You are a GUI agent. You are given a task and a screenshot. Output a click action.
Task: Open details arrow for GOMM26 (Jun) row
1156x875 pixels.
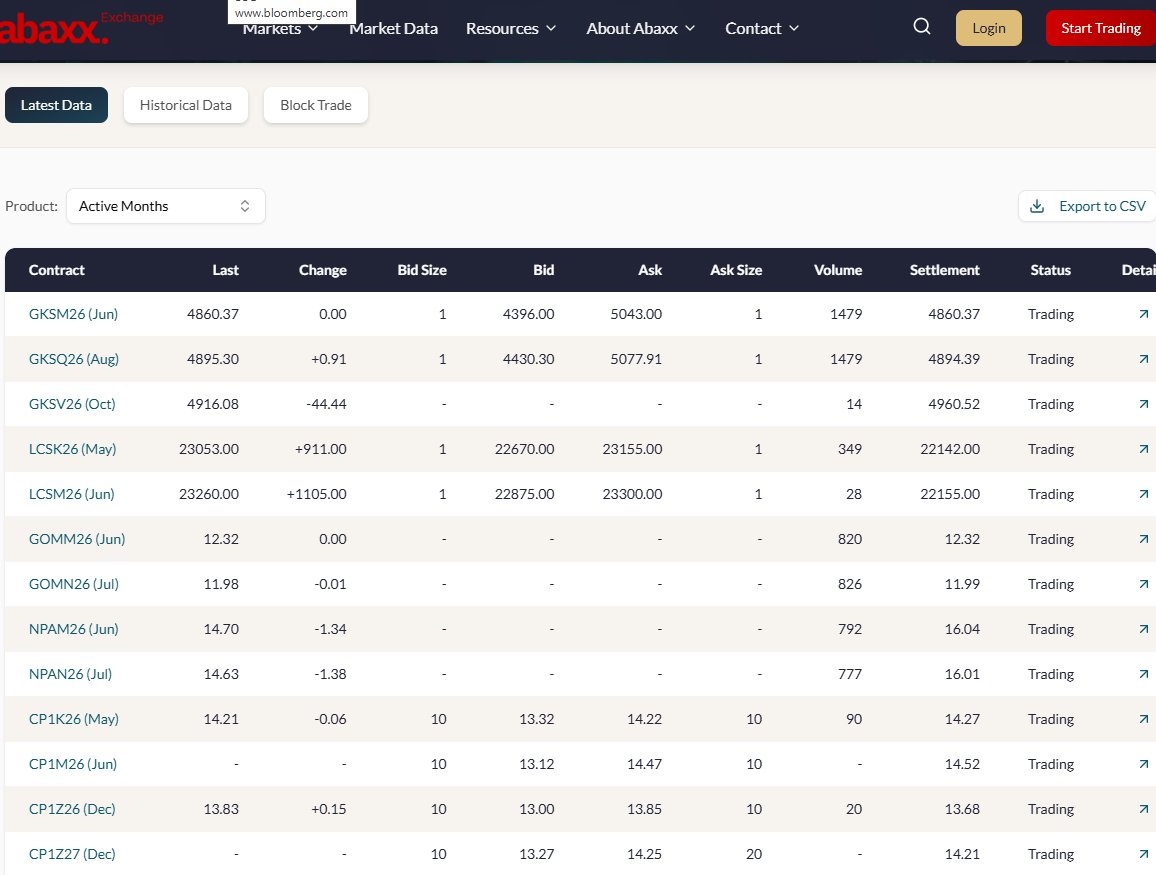[x=1142, y=538]
